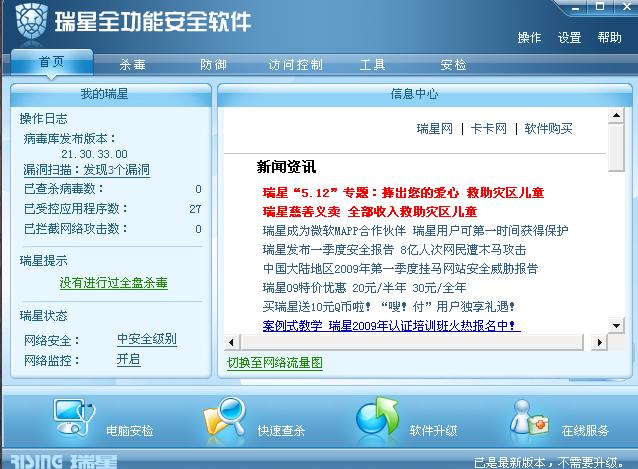Open the 工具 tools tab
The width and height of the screenshot is (638, 469).
coord(372,65)
